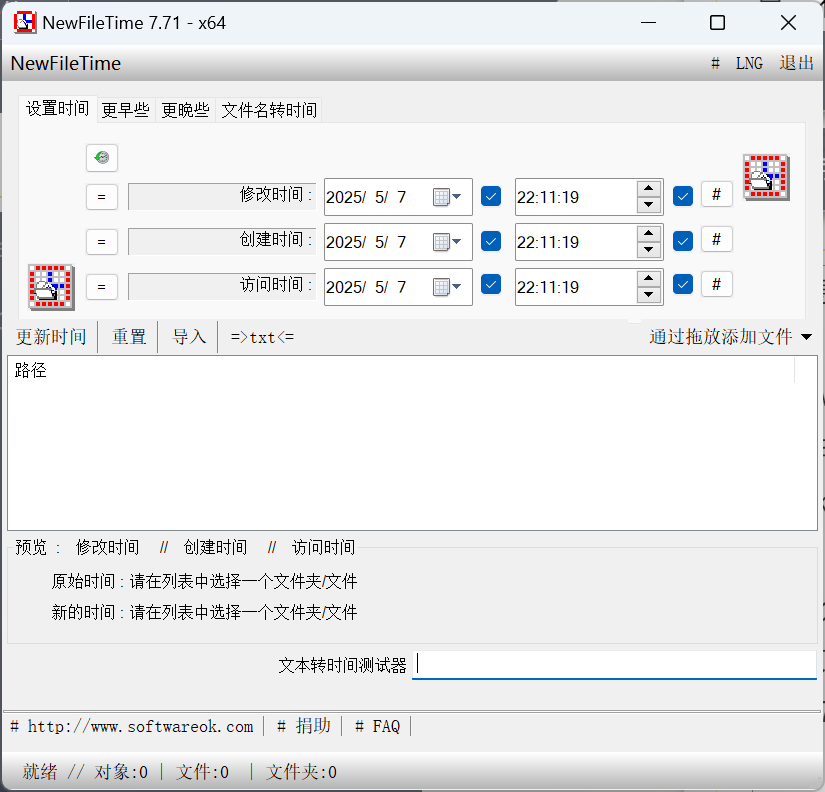825x792 pixels.
Task: Uncheck the date checkbox for 访问时间
Action: point(490,286)
